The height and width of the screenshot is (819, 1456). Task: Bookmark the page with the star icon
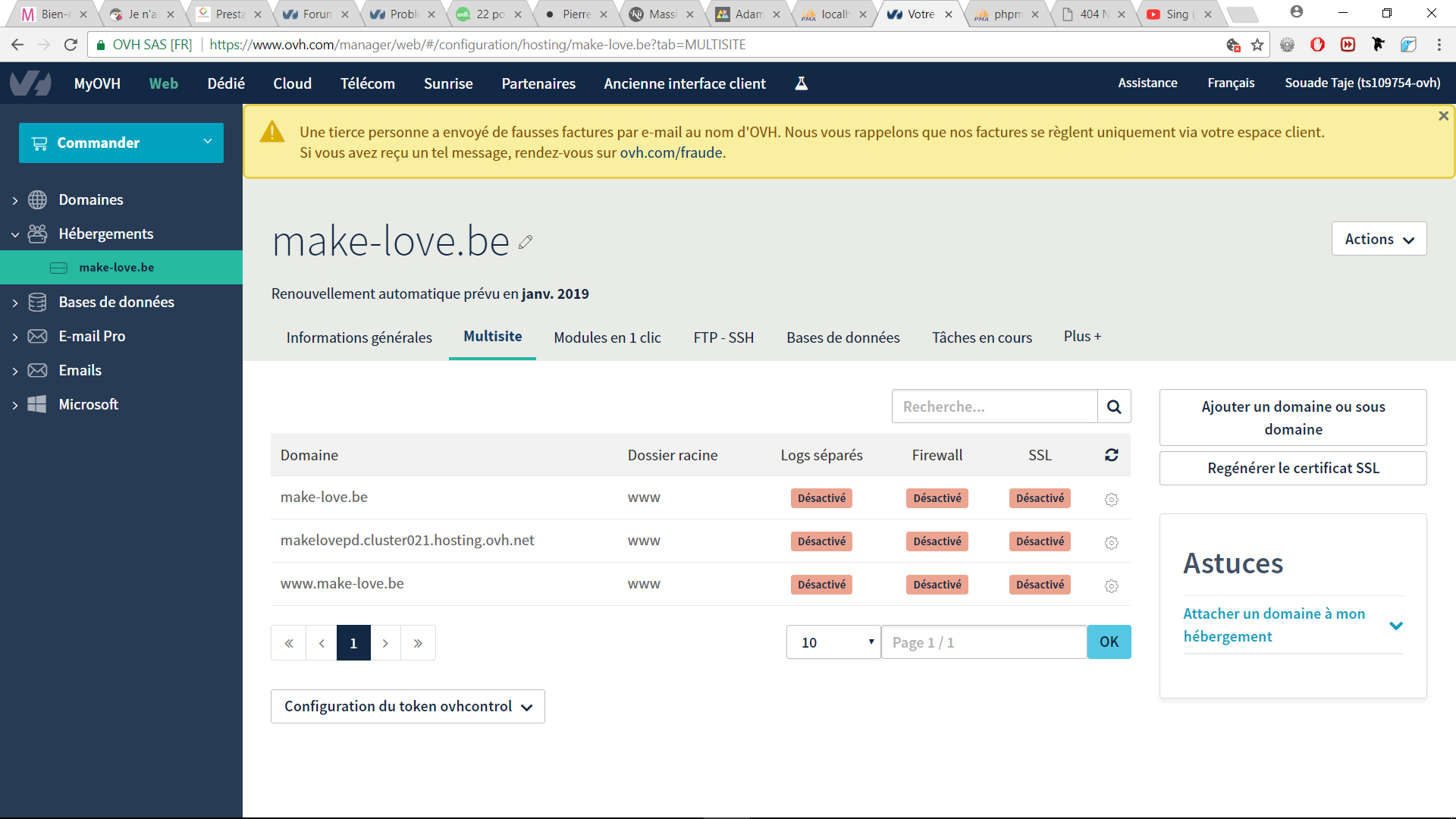pyautogui.click(x=1257, y=45)
